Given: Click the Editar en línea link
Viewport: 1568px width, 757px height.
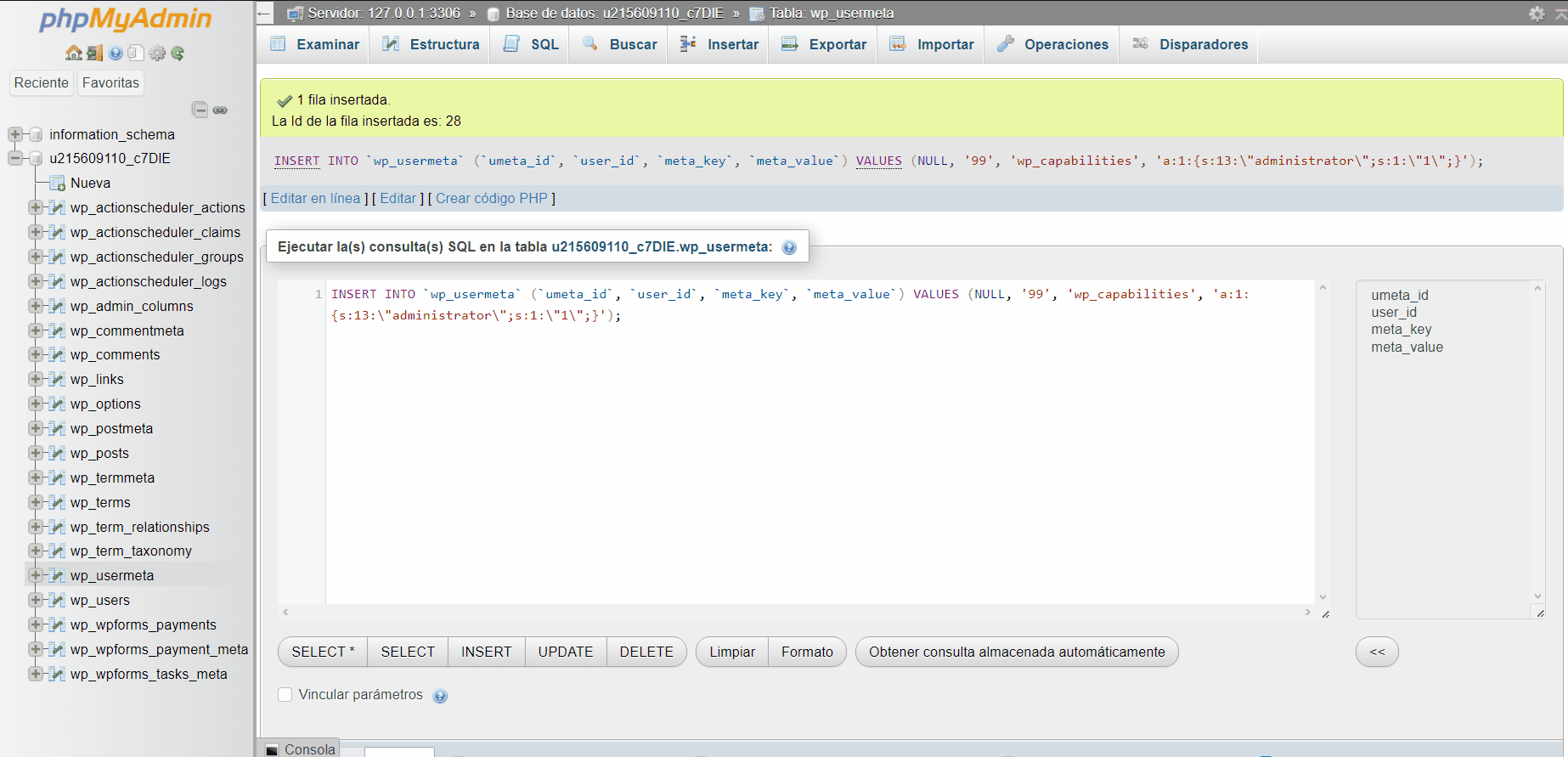Looking at the screenshot, I should click(315, 198).
